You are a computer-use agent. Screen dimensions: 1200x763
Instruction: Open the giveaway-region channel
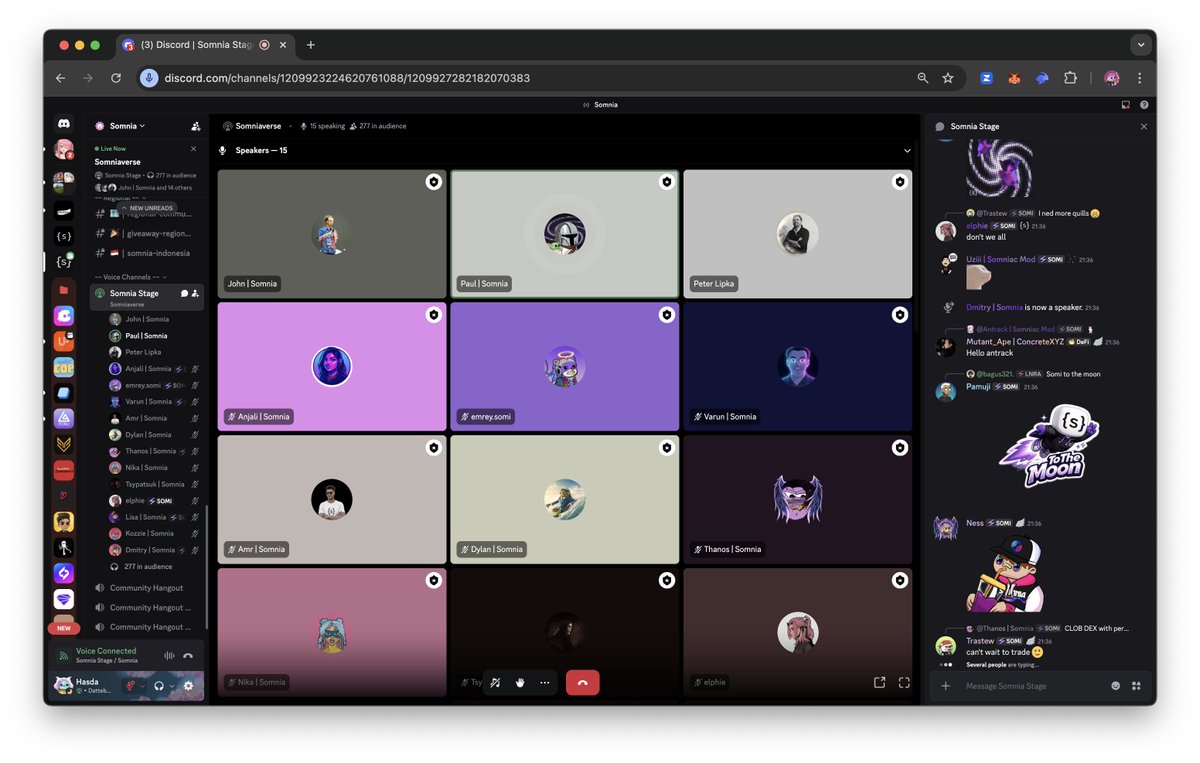coord(147,232)
